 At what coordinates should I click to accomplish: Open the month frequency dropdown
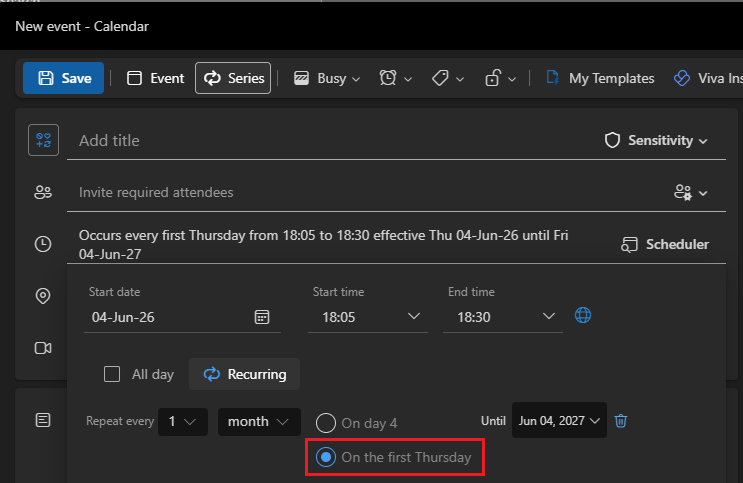(259, 421)
